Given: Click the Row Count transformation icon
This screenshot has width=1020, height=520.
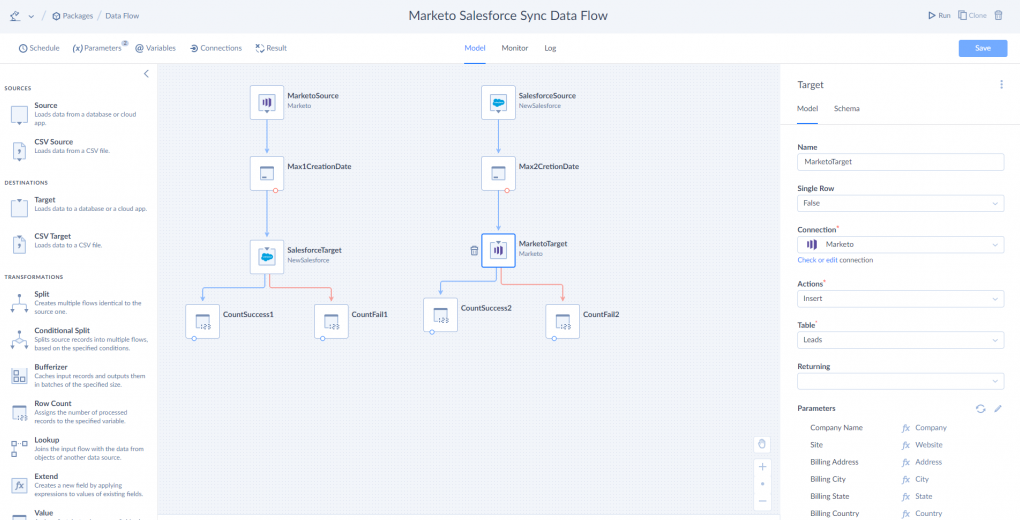Looking at the screenshot, I should pyautogui.click(x=19, y=413).
